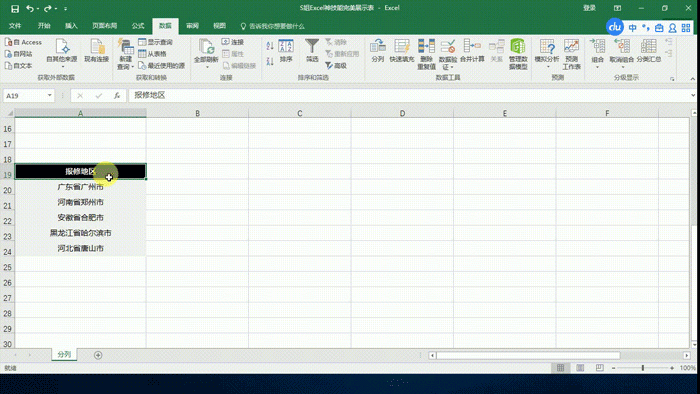This screenshot has height=394, width=700.
Task: Adjust the zoom slider handle
Action: 643,368
